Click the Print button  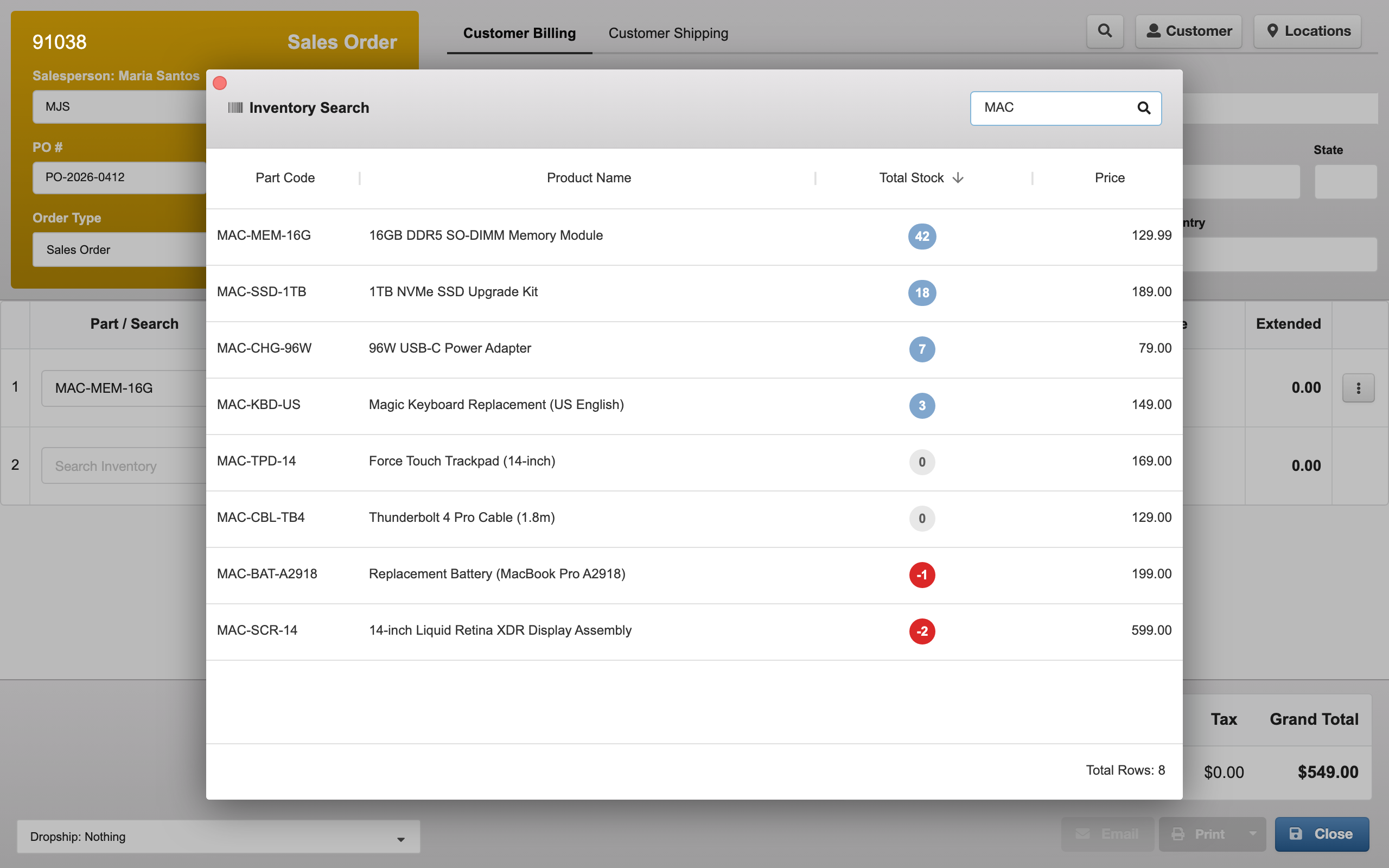(1200, 834)
